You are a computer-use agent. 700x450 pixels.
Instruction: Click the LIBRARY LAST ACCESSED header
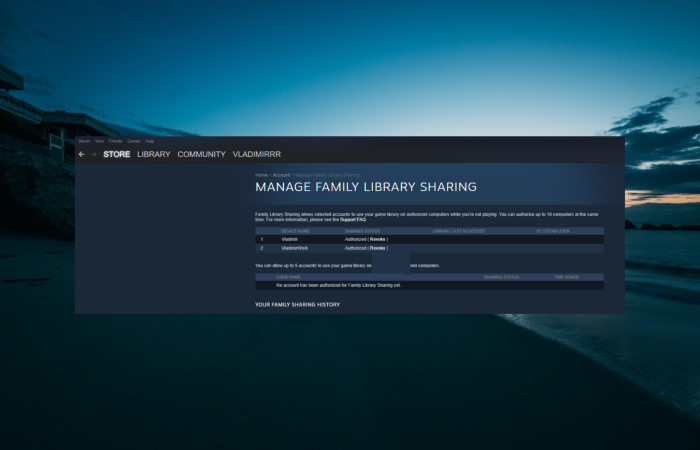coord(459,231)
